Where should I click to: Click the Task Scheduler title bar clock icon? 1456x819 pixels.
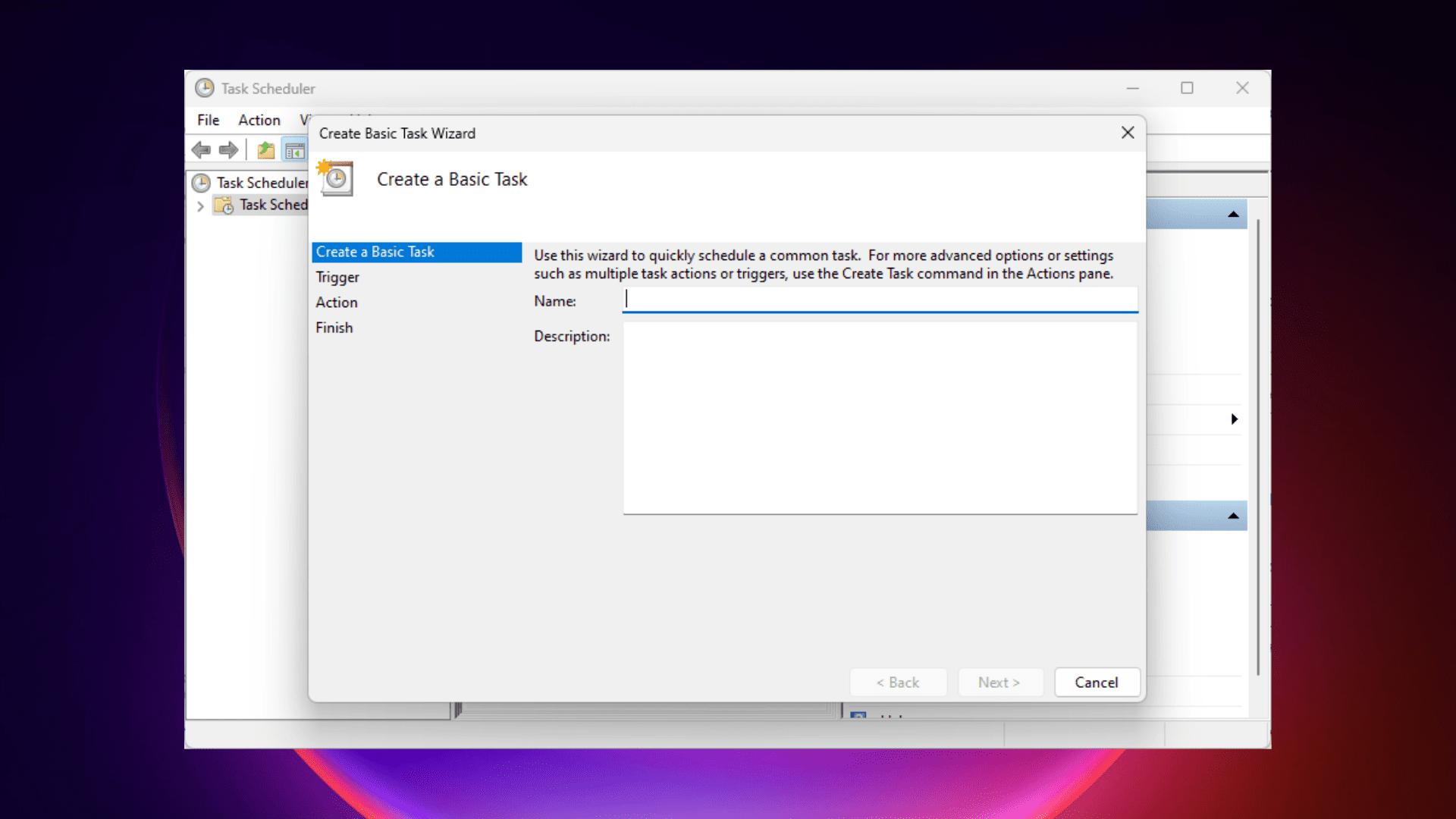click(204, 88)
